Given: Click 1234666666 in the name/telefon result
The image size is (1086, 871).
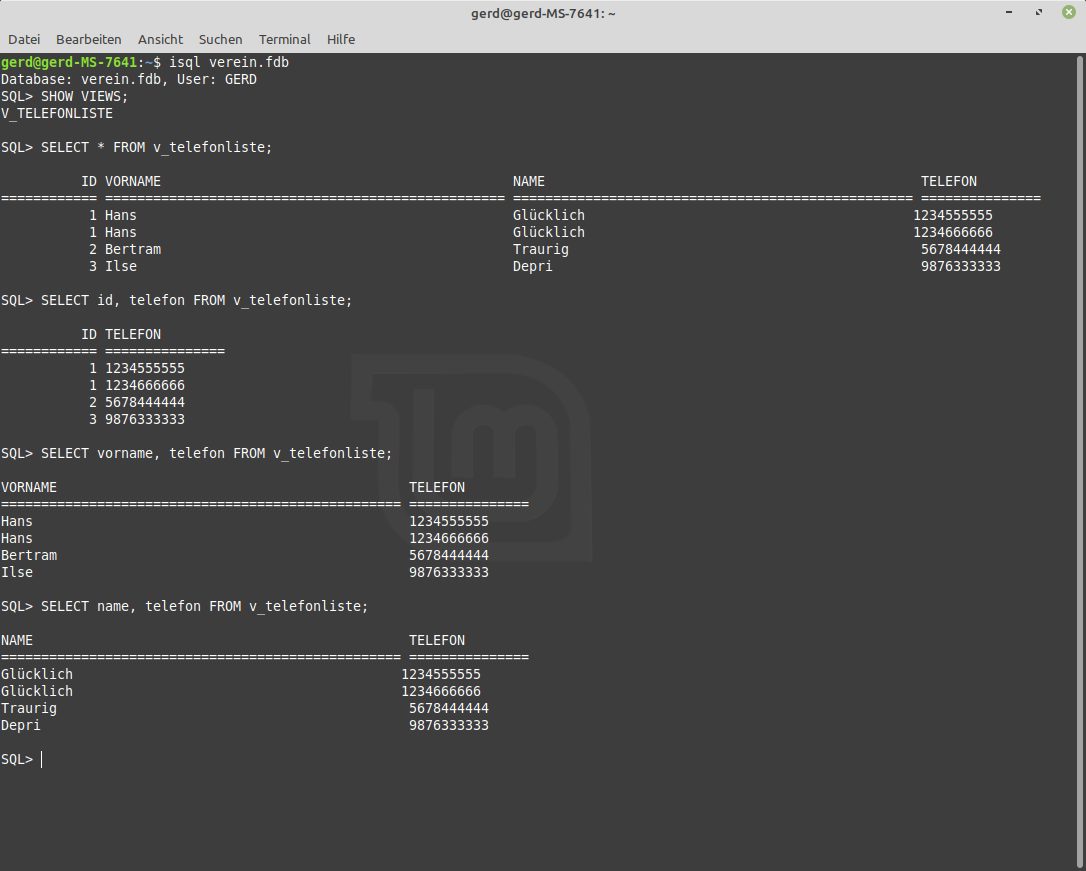Looking at the screenshot, I should 441,692.
